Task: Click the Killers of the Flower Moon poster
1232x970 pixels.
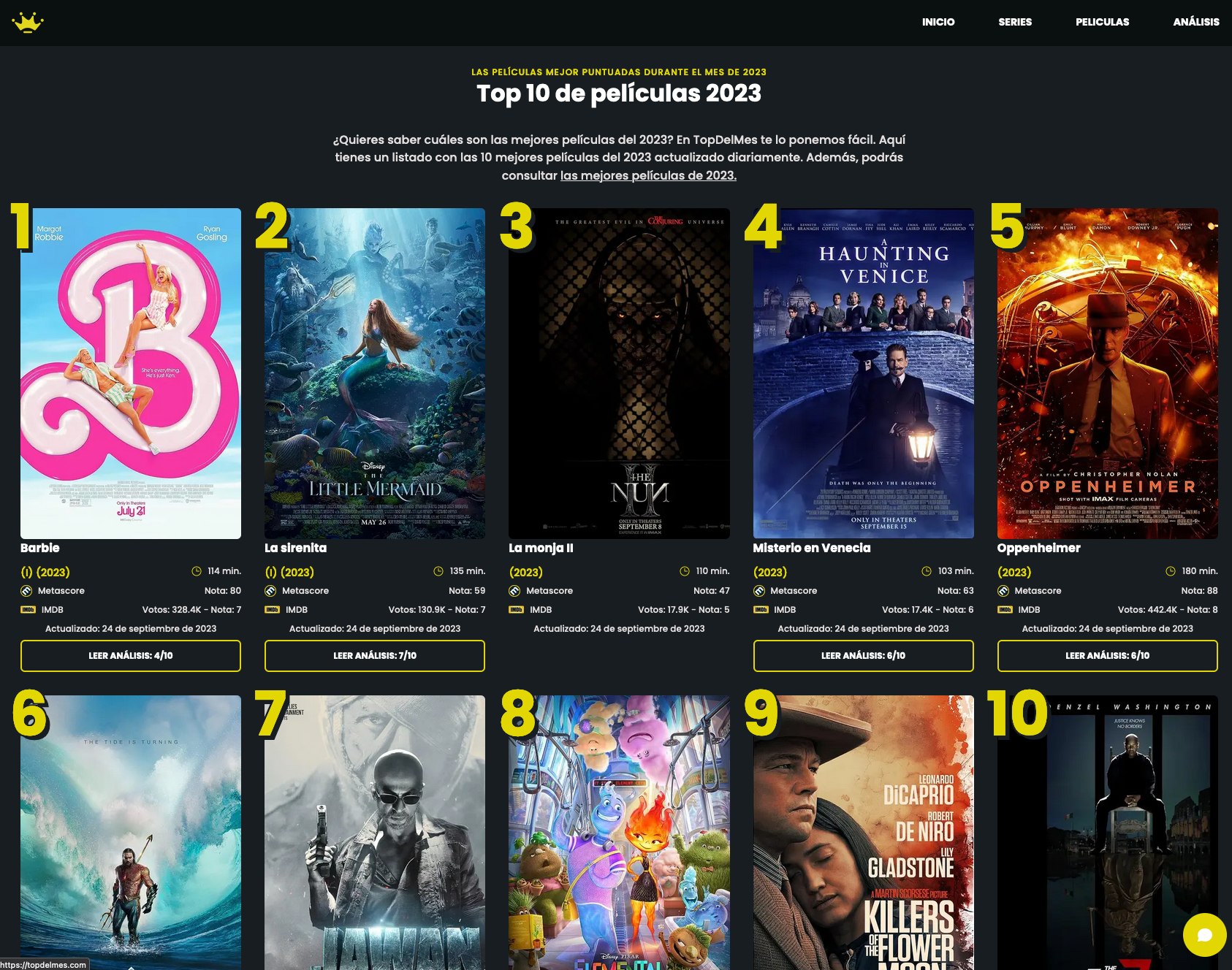Action: click(862, 833)
